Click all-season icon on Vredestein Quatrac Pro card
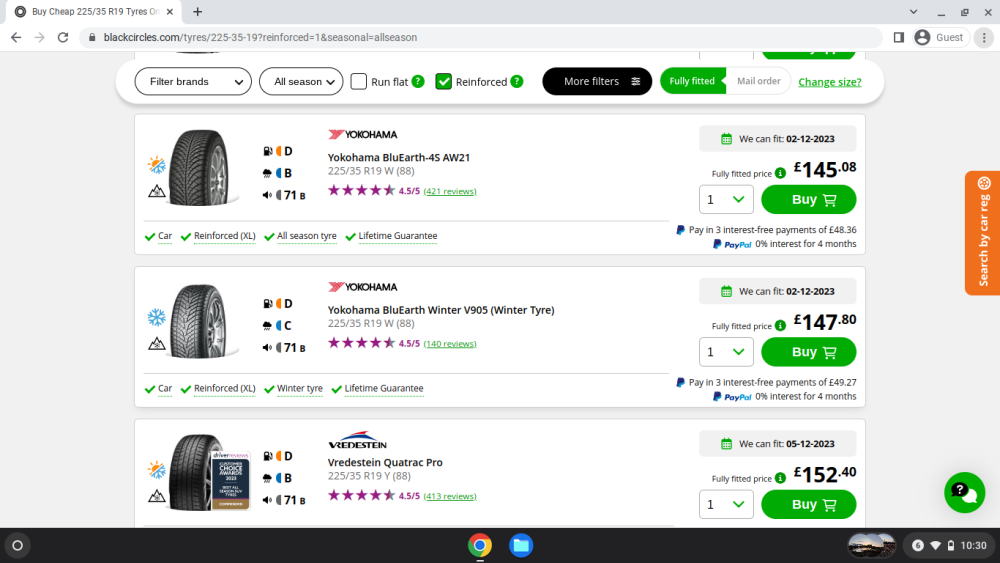 coord(157,470)
